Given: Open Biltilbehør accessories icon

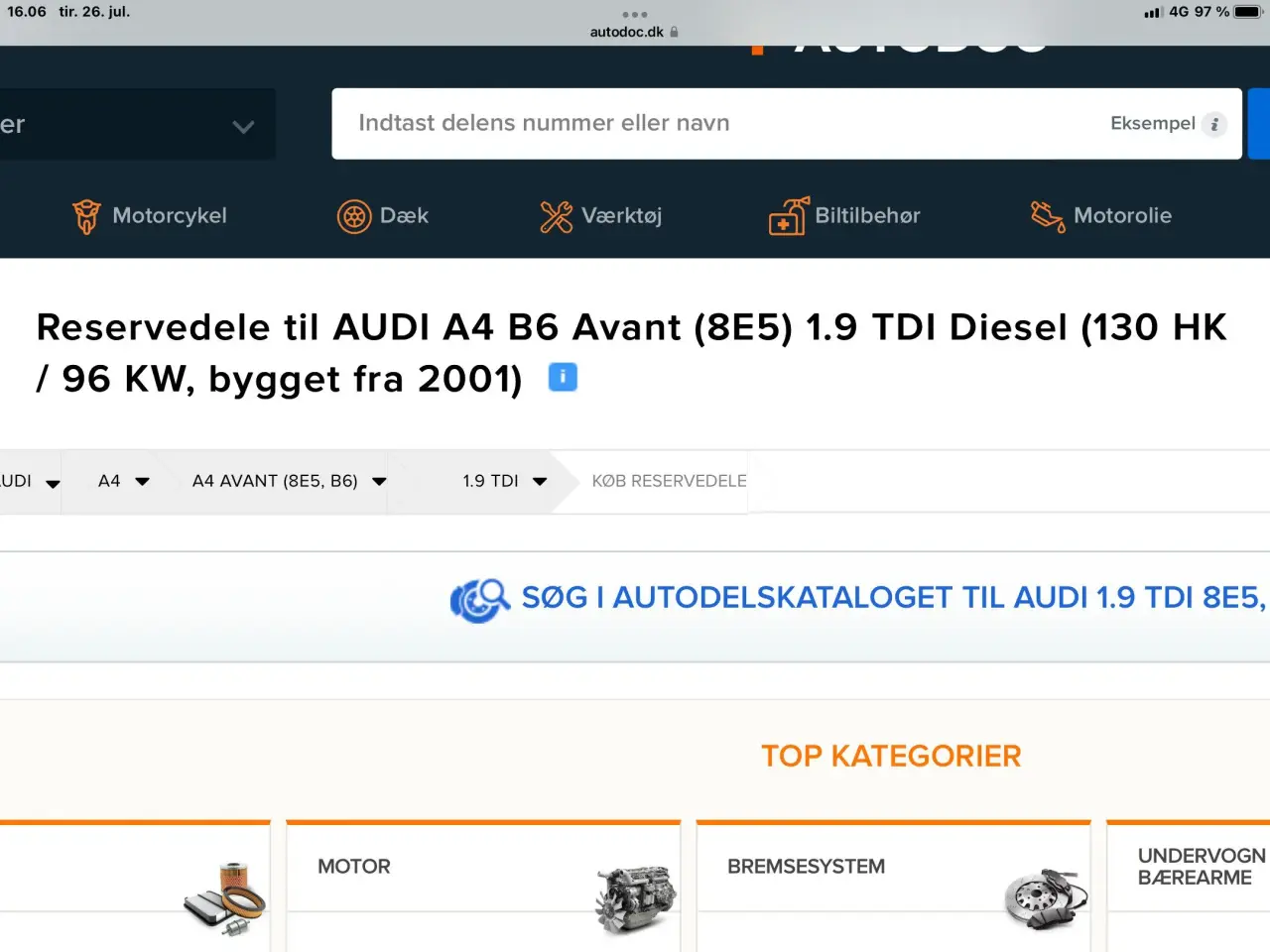Looking at the screenshot, I should (789, 215).
